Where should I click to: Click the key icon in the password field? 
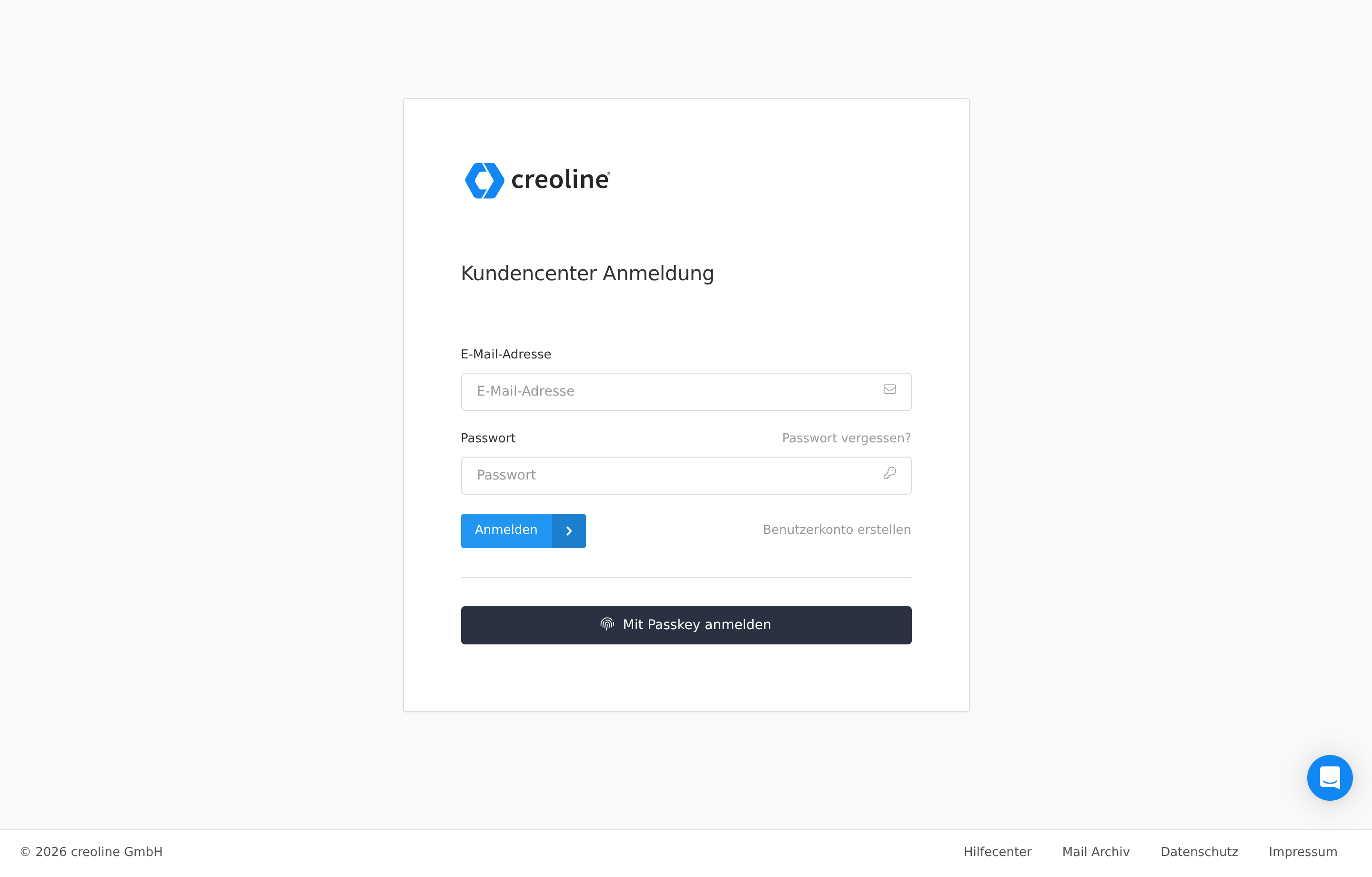coord(889,473)
